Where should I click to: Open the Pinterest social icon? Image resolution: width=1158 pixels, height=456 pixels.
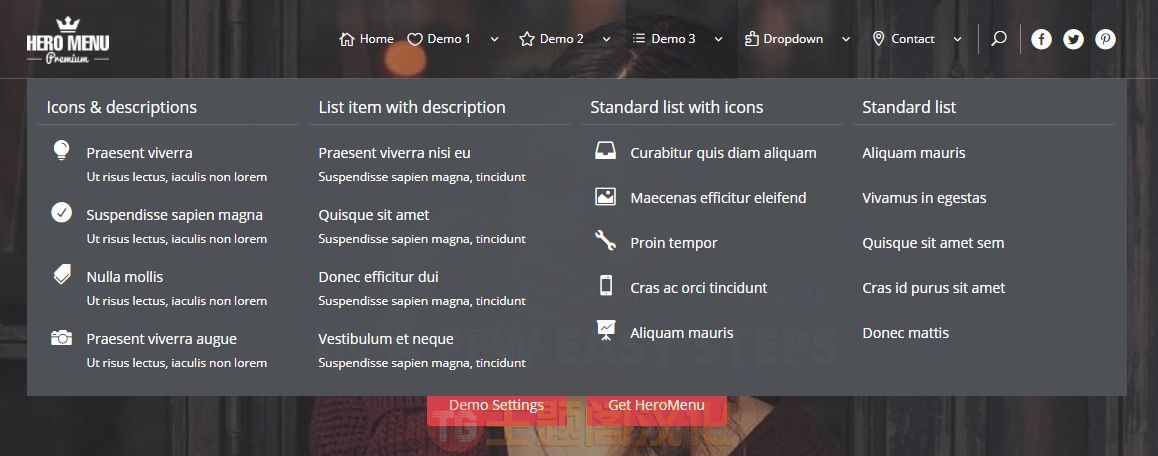[x=1106, y=39]
